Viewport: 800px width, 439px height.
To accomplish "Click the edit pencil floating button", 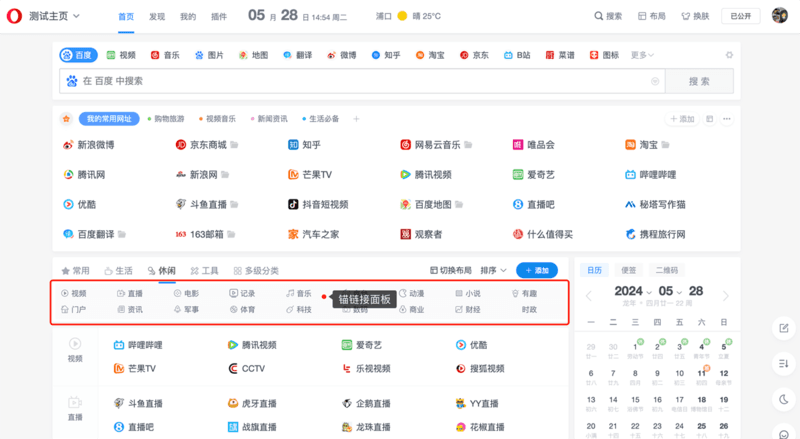I will coord(784,328).
